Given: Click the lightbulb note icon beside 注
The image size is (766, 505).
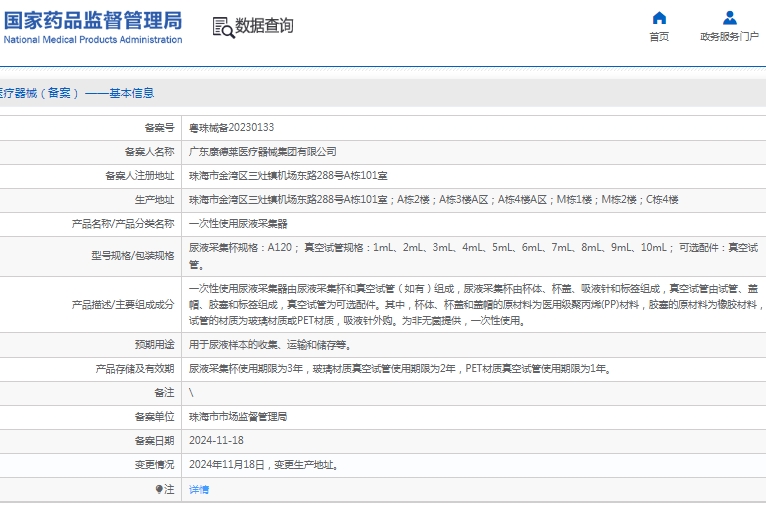Looking at the screenshot, I should click(159, 489).
